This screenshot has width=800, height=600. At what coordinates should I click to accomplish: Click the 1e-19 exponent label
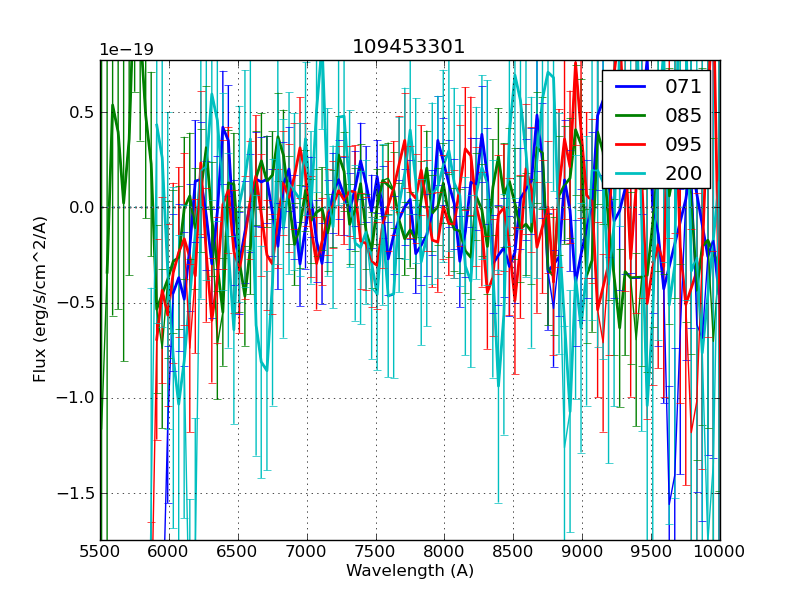click(126, 50)
